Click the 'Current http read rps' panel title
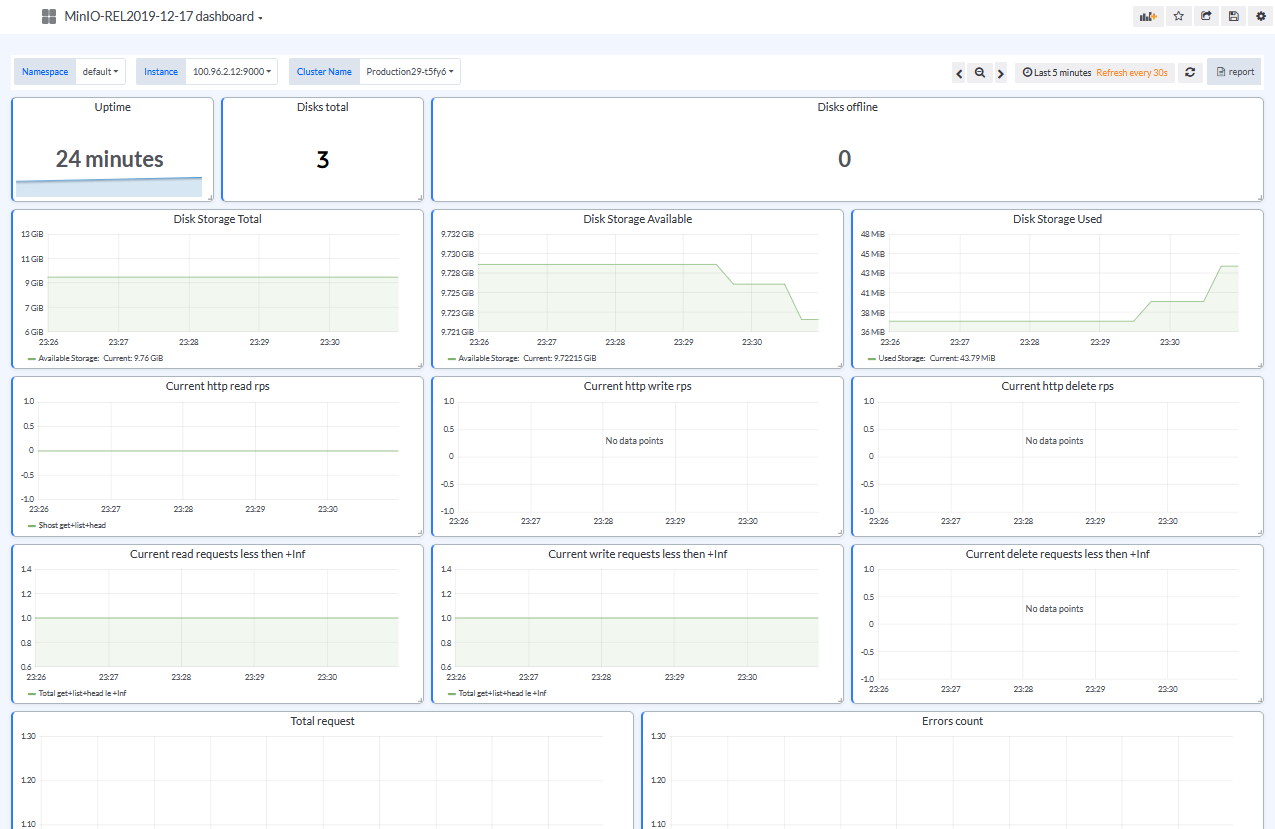Viewport: 1275px width, 829px height. click(x=218, y=386)
